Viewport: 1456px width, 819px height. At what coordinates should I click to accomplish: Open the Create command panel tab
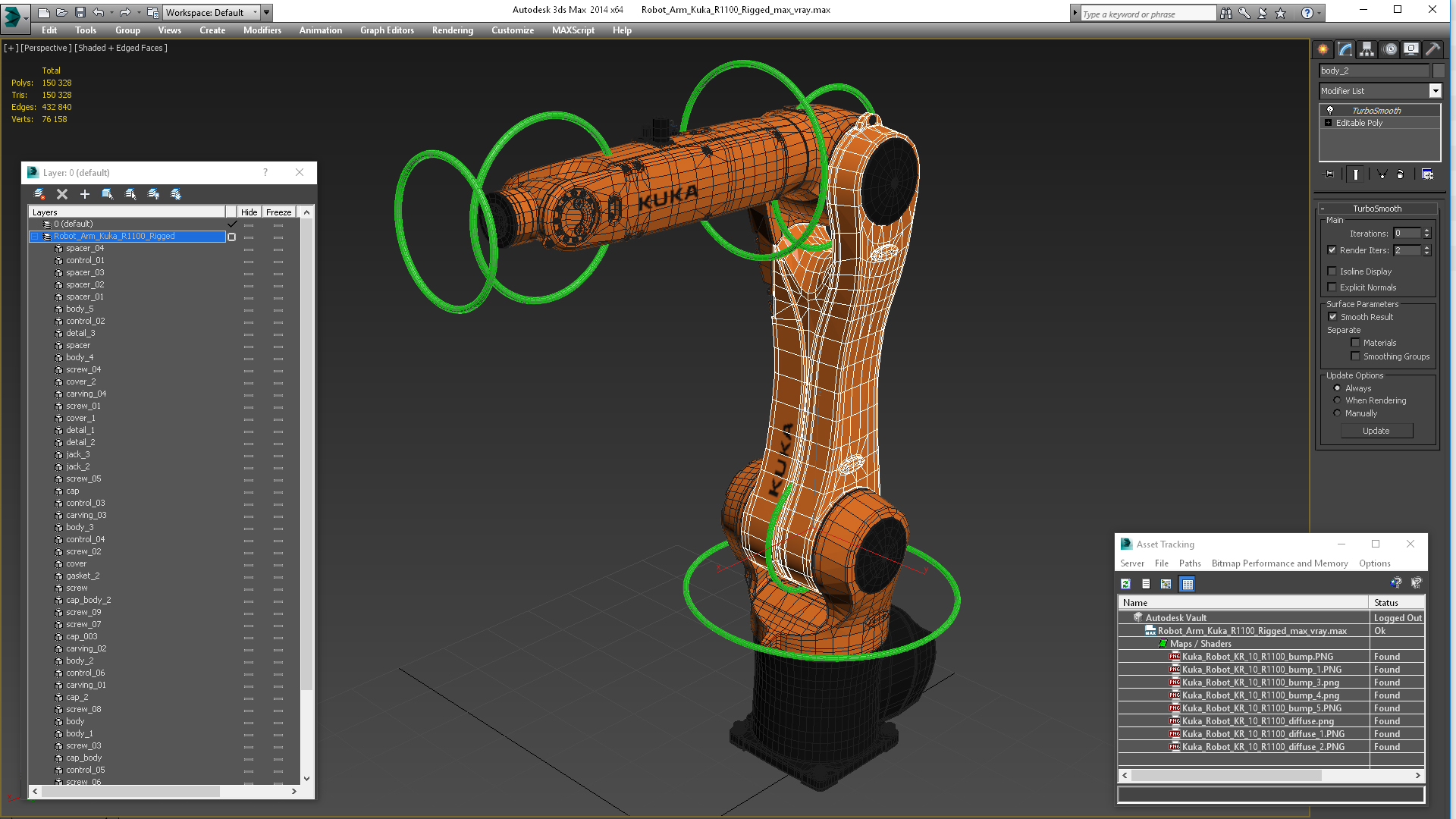tap(1323, 49)
